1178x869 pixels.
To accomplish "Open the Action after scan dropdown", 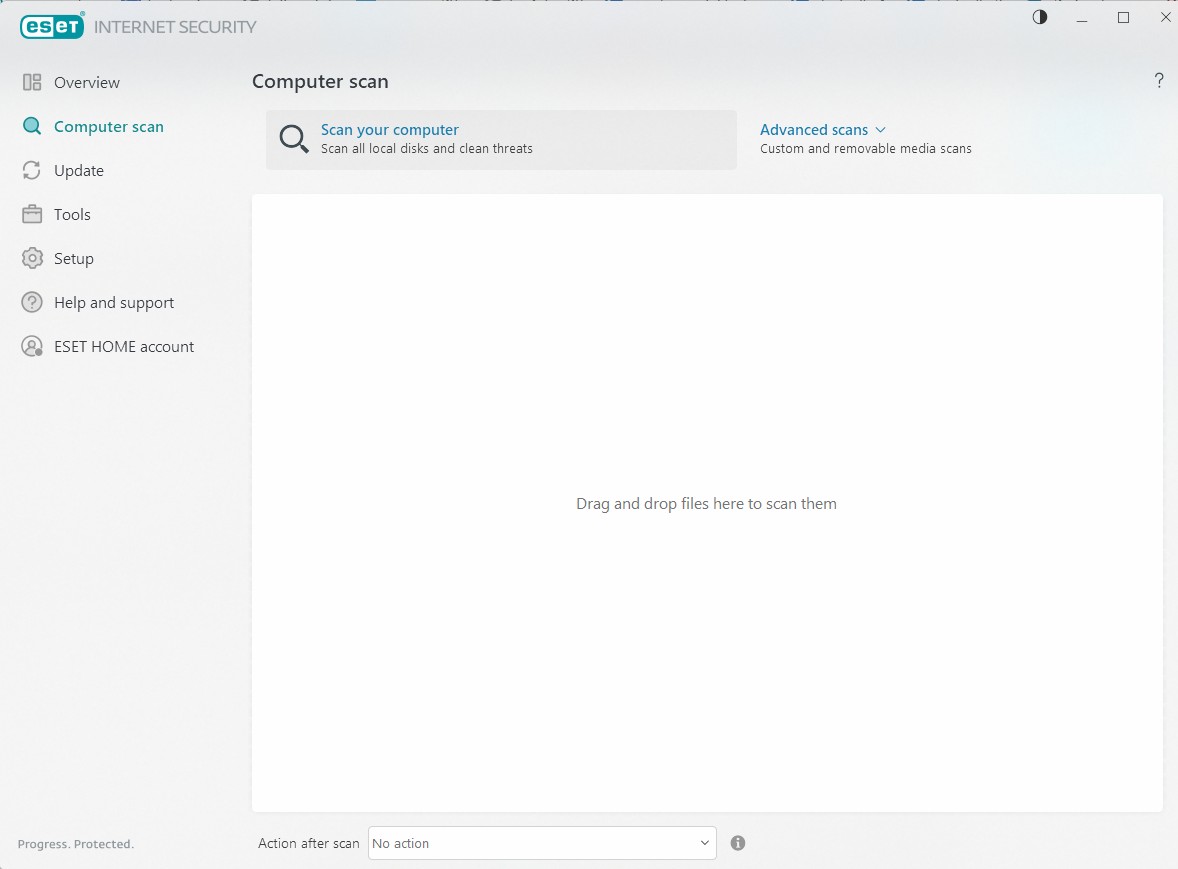I will pyautogui.click(x=542, y=843).
